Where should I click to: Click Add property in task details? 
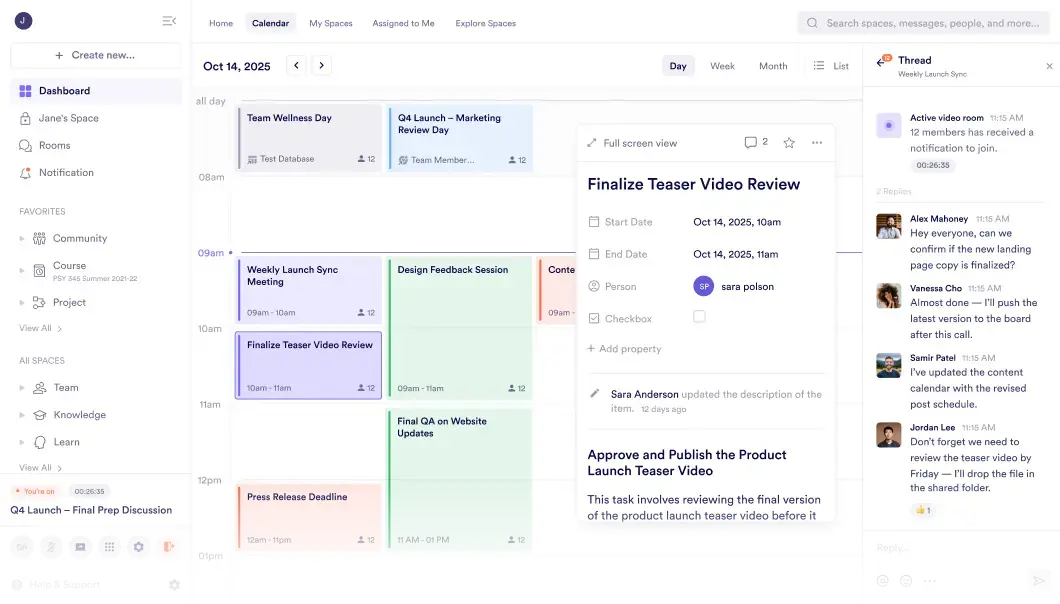[x=625, y=349]
